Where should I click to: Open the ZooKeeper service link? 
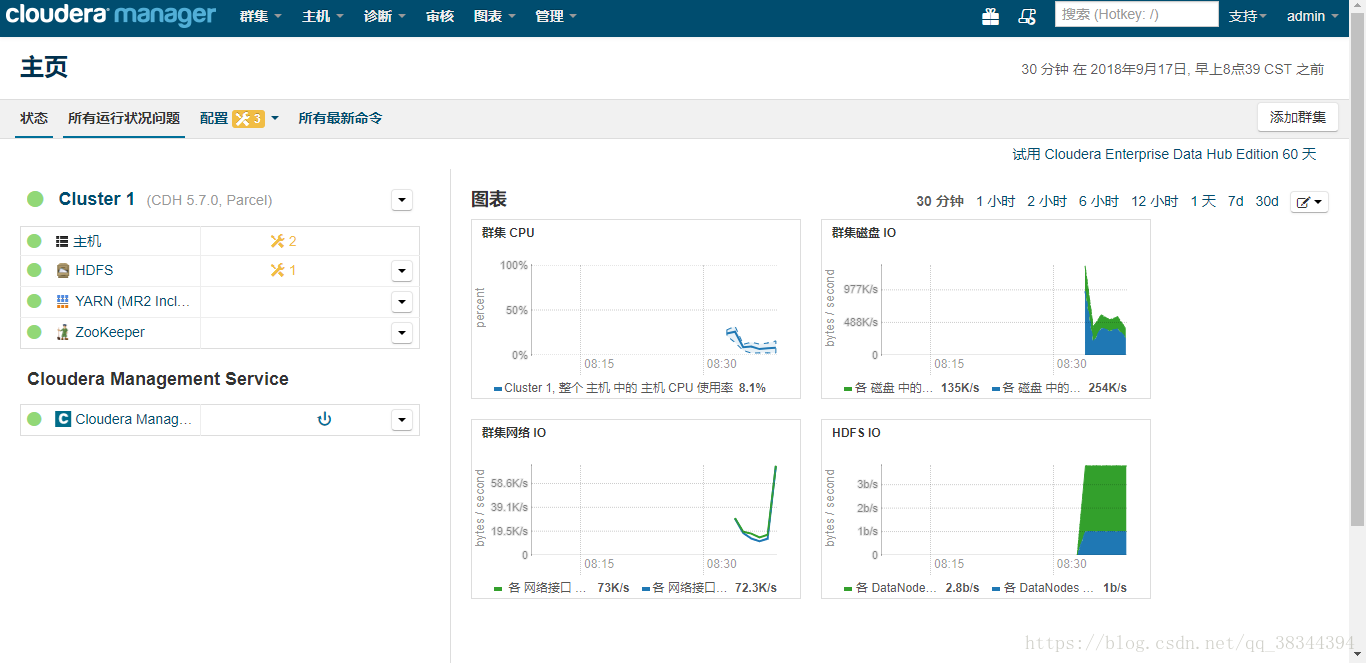pyautogui.click(x=110, y=332)
